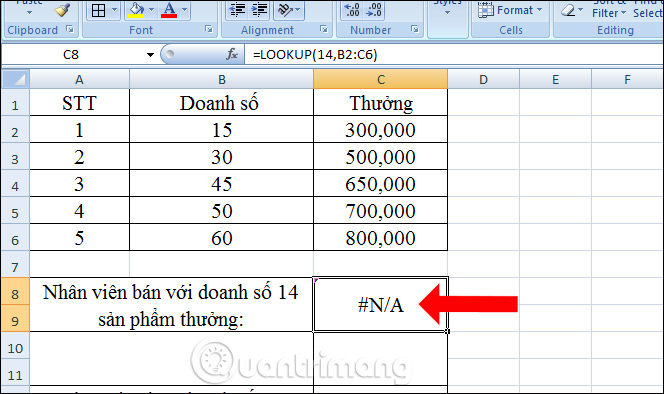Click the cell showing 800,000
Image resolution: width=664 pixels, height=394 pixels.
(x=381, y=237)
